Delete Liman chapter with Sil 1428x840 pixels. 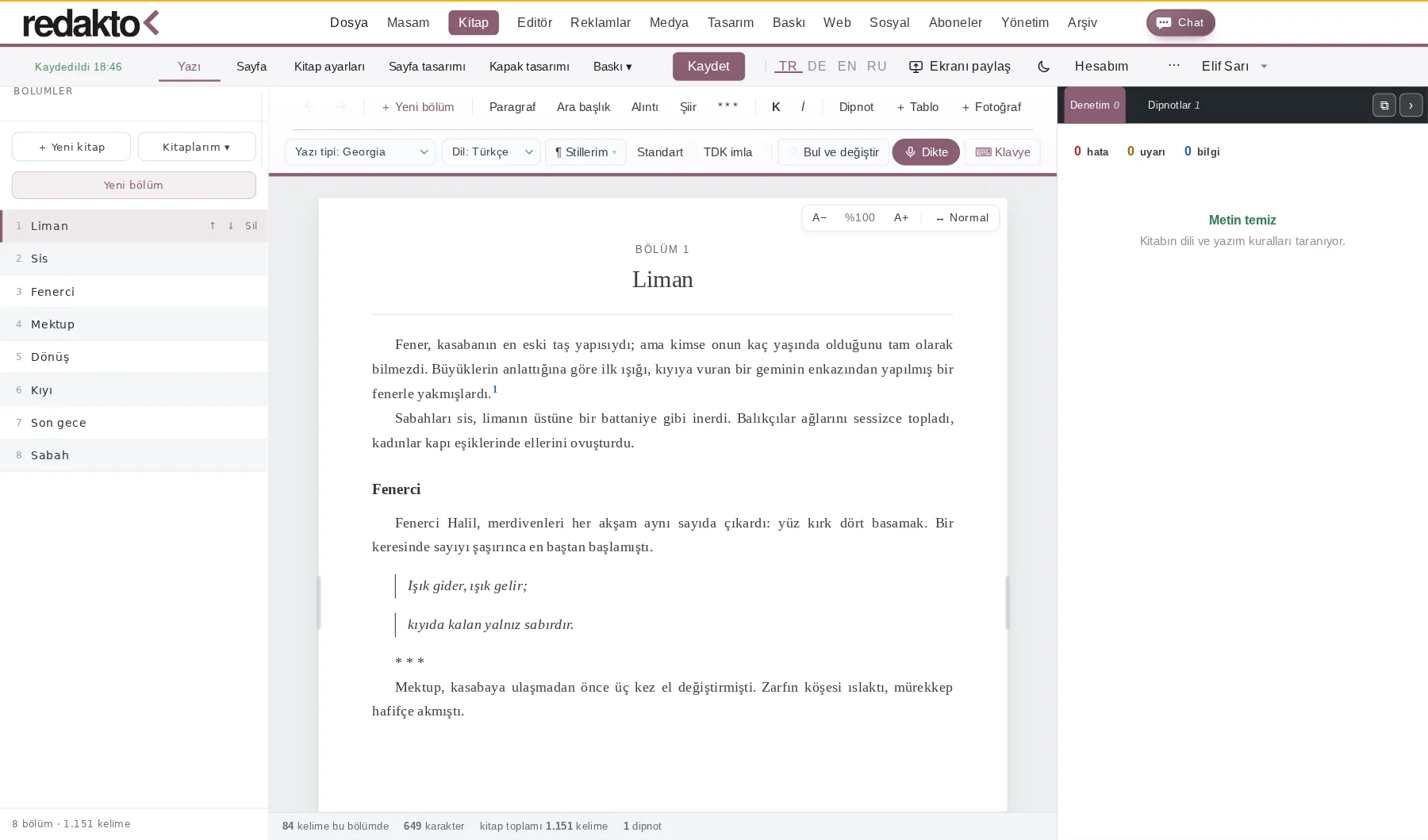pyautogui.click(x=251, y=226)
